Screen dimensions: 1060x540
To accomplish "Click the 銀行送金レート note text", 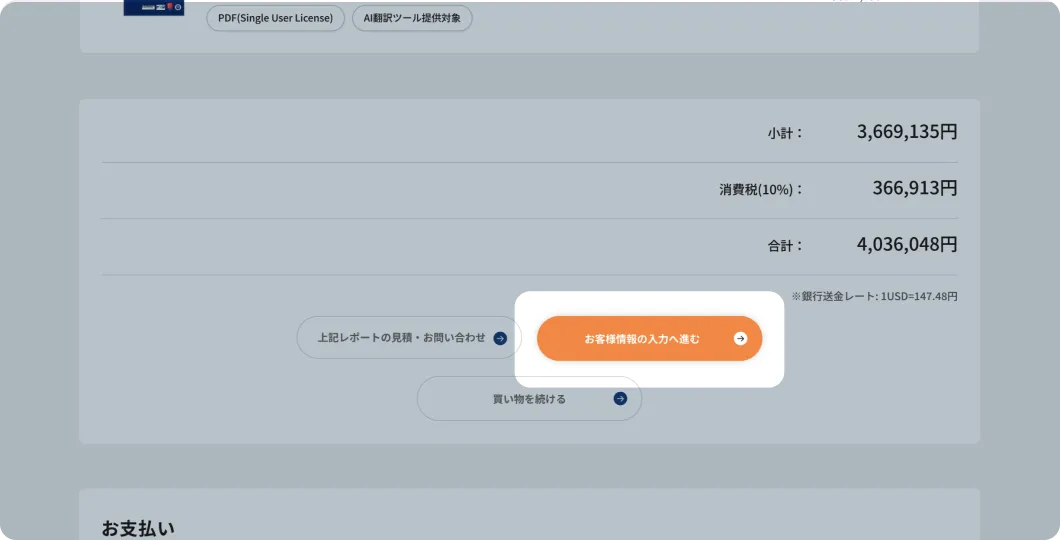I will (x=874, y=296).
